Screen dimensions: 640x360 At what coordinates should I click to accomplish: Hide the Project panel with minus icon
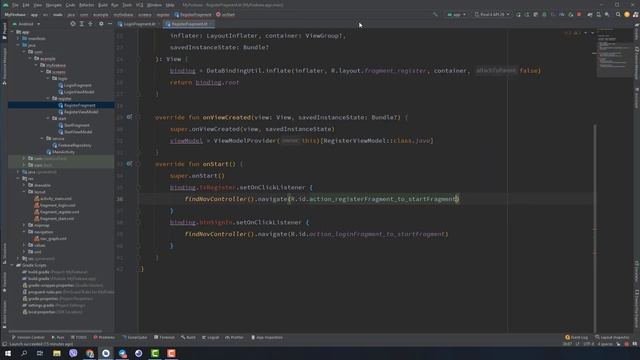tap(110, 24)
